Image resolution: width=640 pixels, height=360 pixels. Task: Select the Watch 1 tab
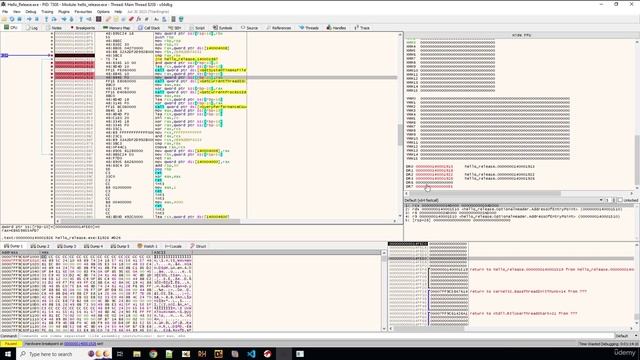coord(148,246)
